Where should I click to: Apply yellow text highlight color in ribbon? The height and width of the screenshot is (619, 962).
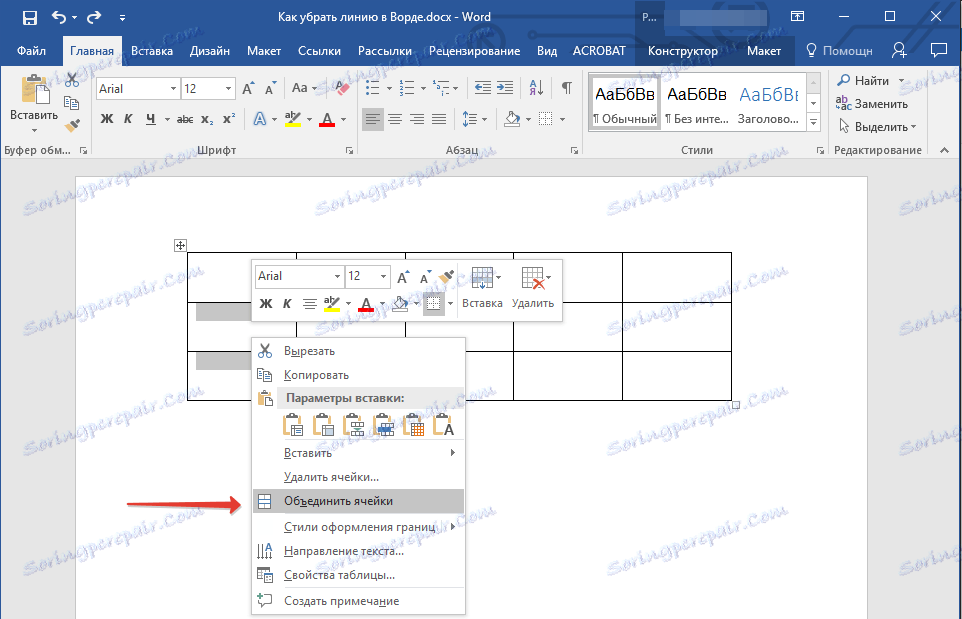pos(293,119)
